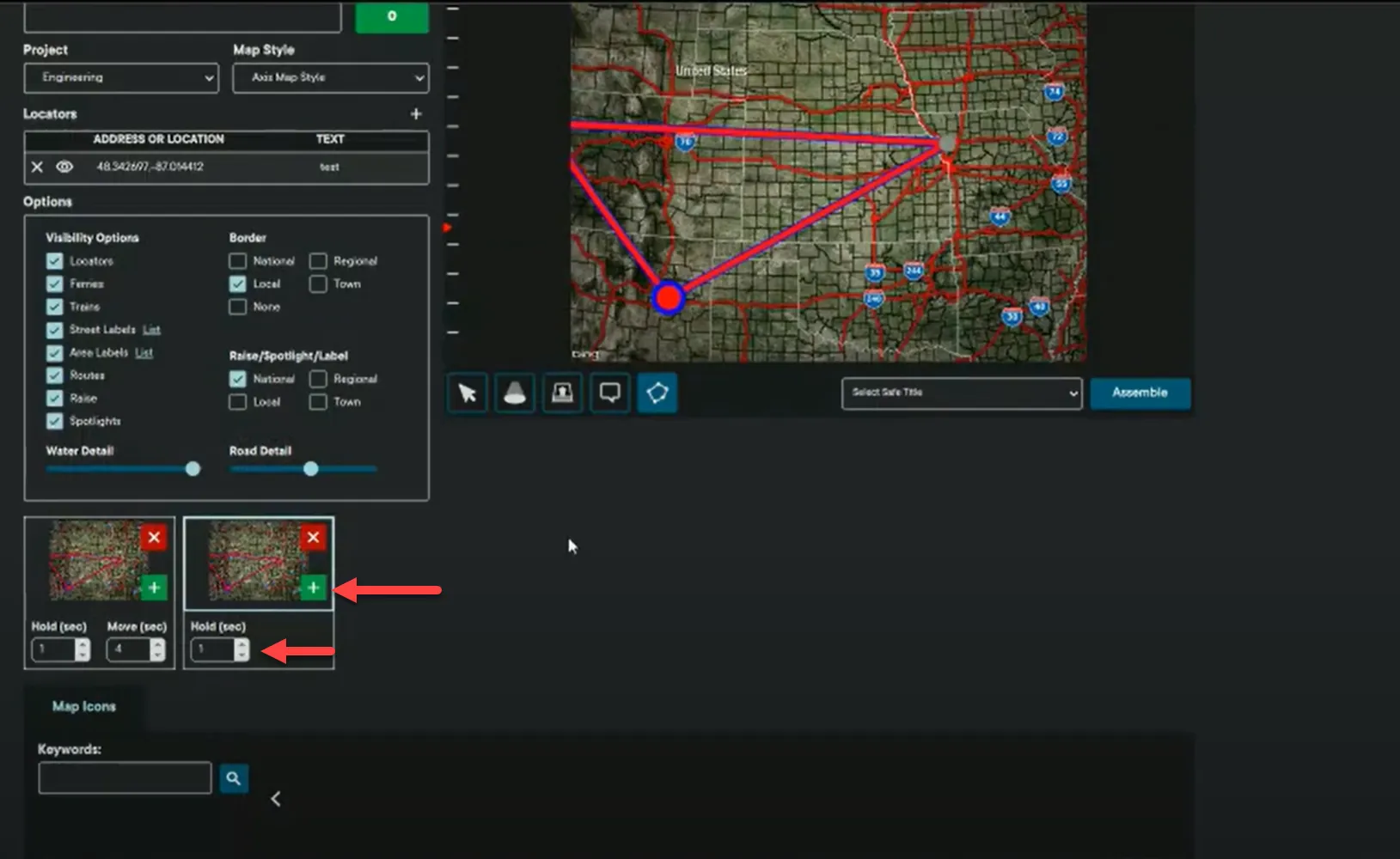
Task: Uncheck the Local border checkbox
Action: click(238, 283)
